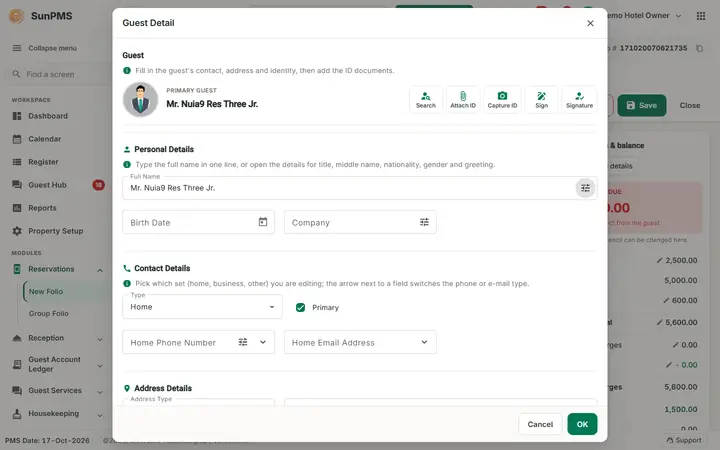
Task: Click the SunPMS logo
Action: tap(17, 16)
